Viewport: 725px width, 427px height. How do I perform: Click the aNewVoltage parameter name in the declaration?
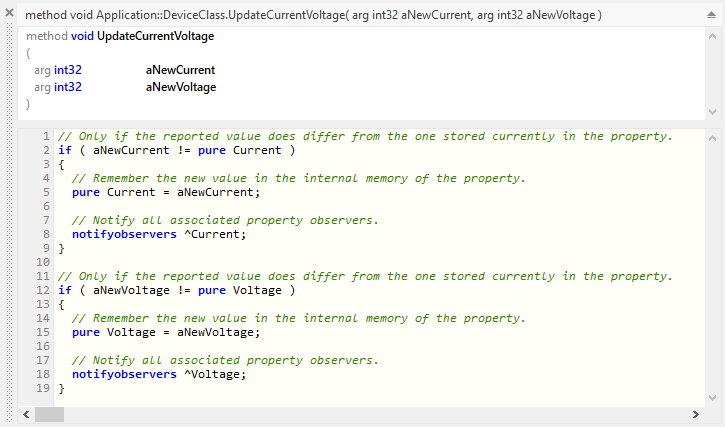pos(180,87)
